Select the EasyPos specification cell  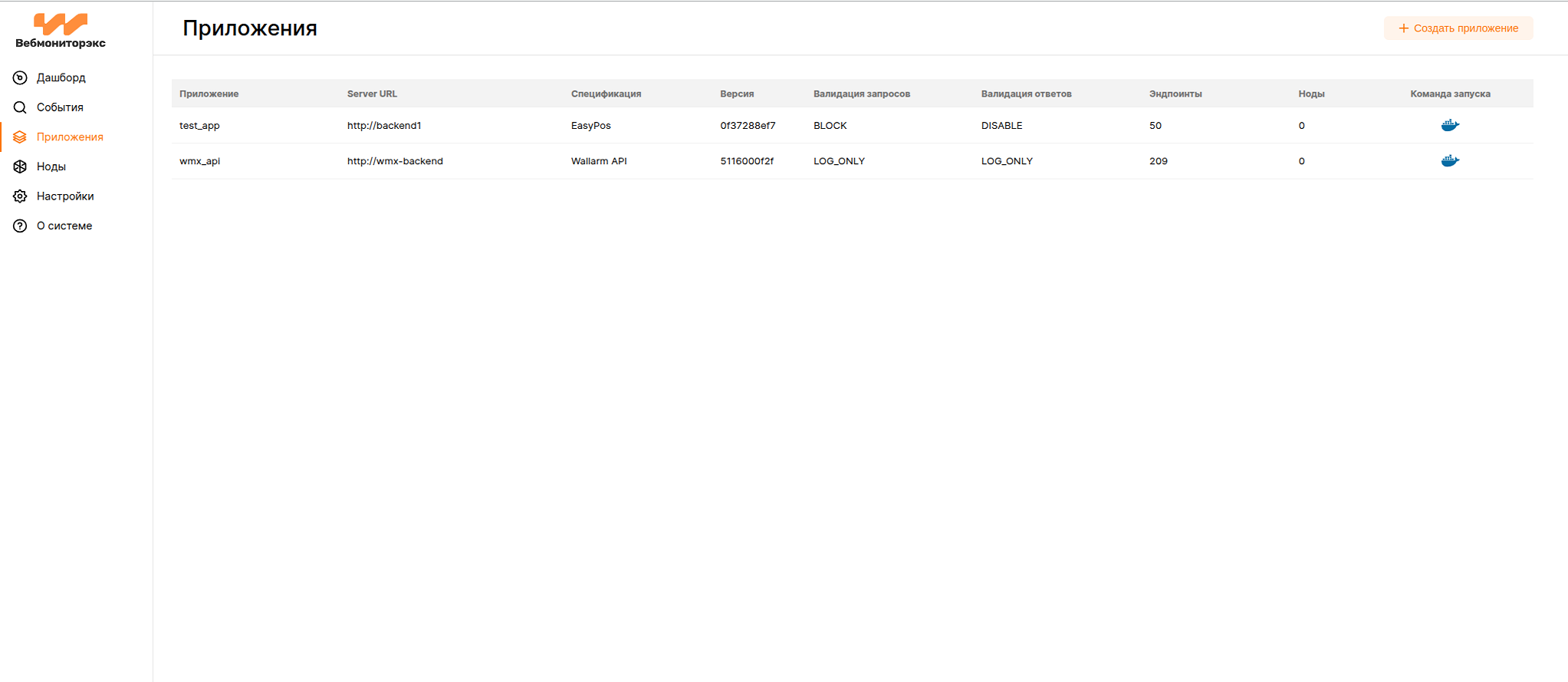[590, 126]
